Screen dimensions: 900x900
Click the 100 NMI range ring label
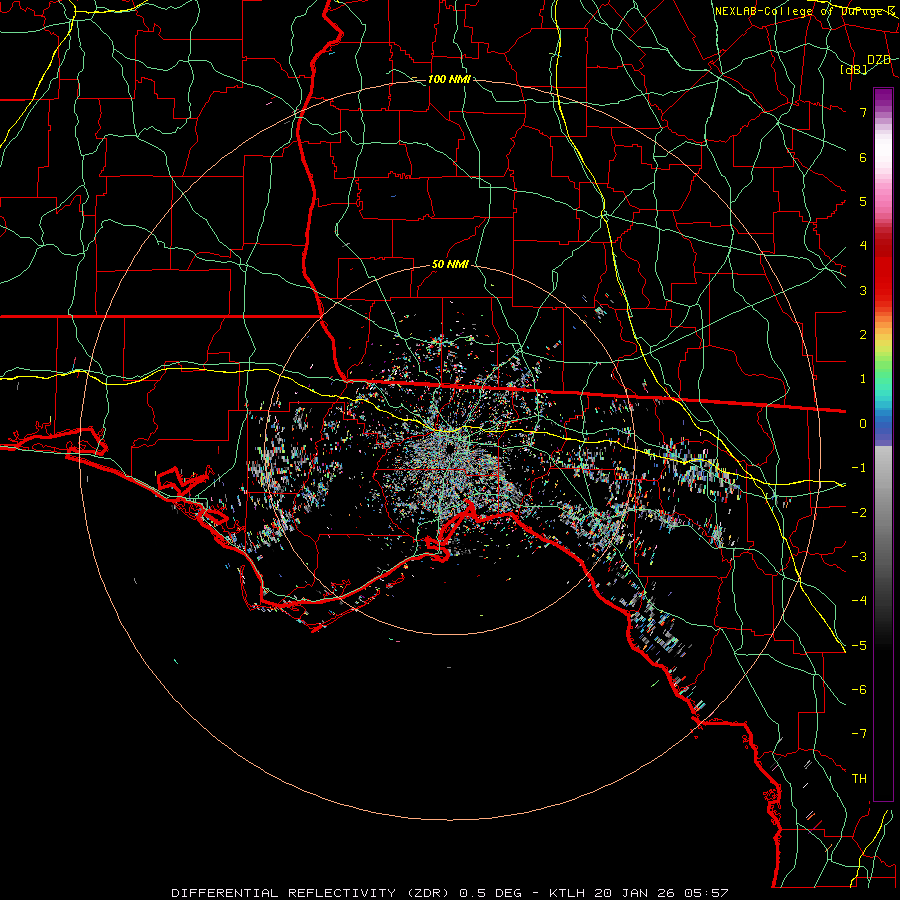449,79
